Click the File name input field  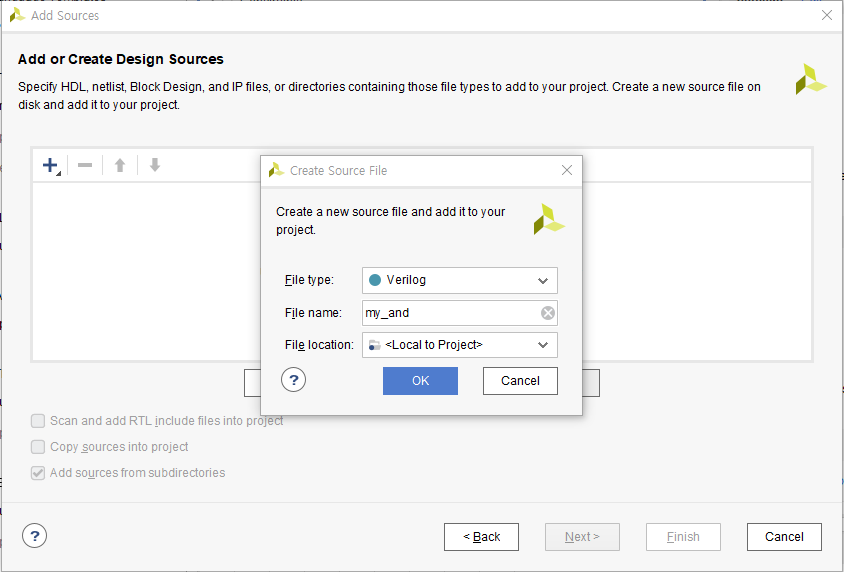click(x=460, y=313)
